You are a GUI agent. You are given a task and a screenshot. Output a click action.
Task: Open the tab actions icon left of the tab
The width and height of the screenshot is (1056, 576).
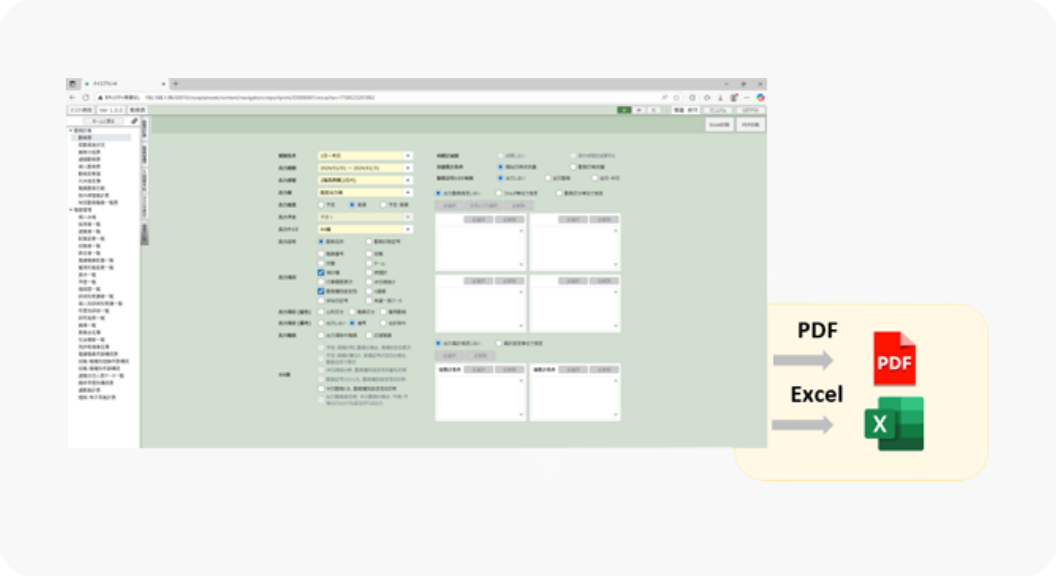click(73, 84)
